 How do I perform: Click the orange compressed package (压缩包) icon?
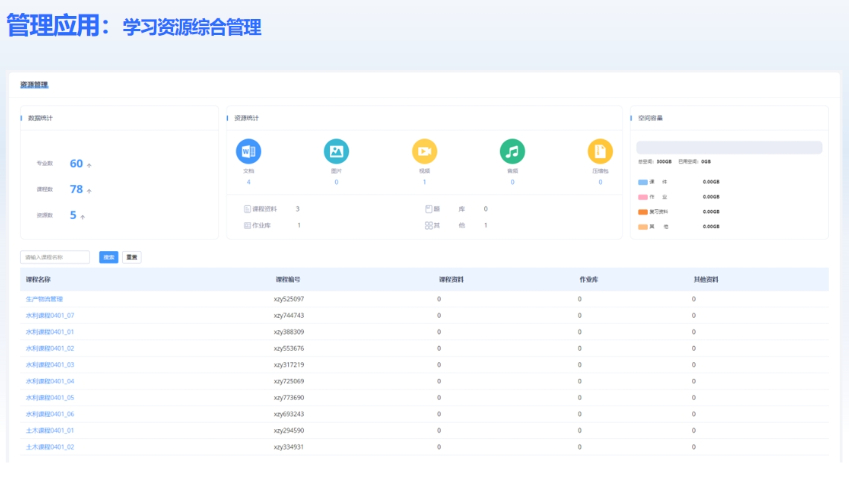click(x=600, y=151)
